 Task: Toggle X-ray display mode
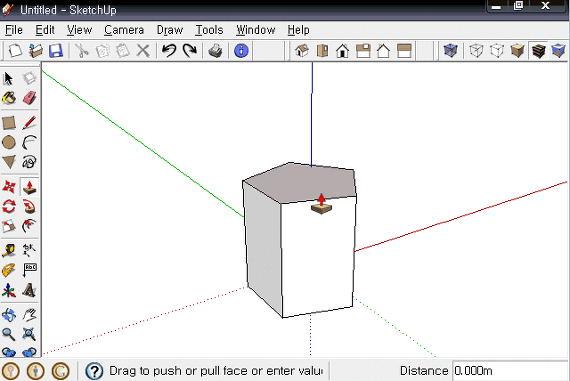point(450,51)
